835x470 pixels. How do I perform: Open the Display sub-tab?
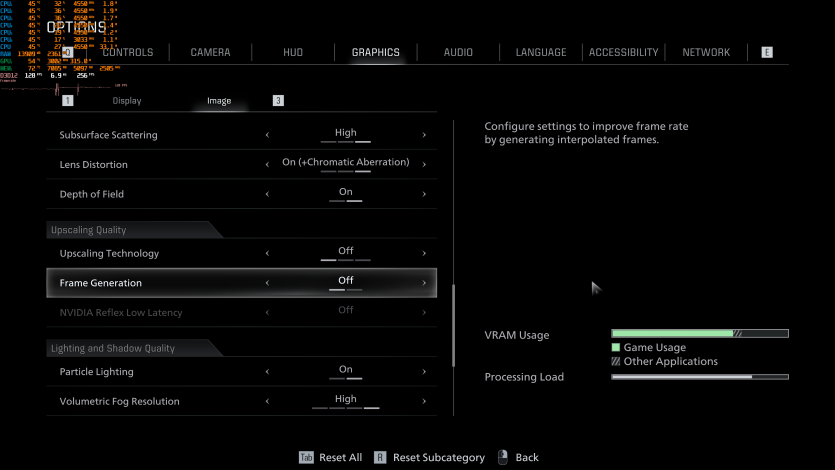127,101
